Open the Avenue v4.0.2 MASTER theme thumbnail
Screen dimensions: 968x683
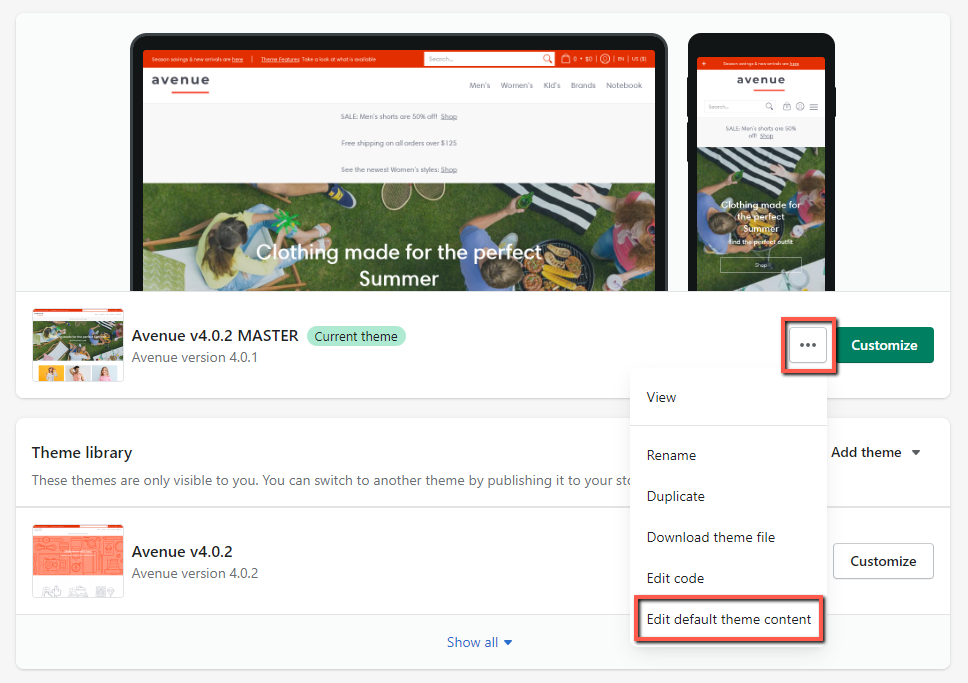coord(78,345)
